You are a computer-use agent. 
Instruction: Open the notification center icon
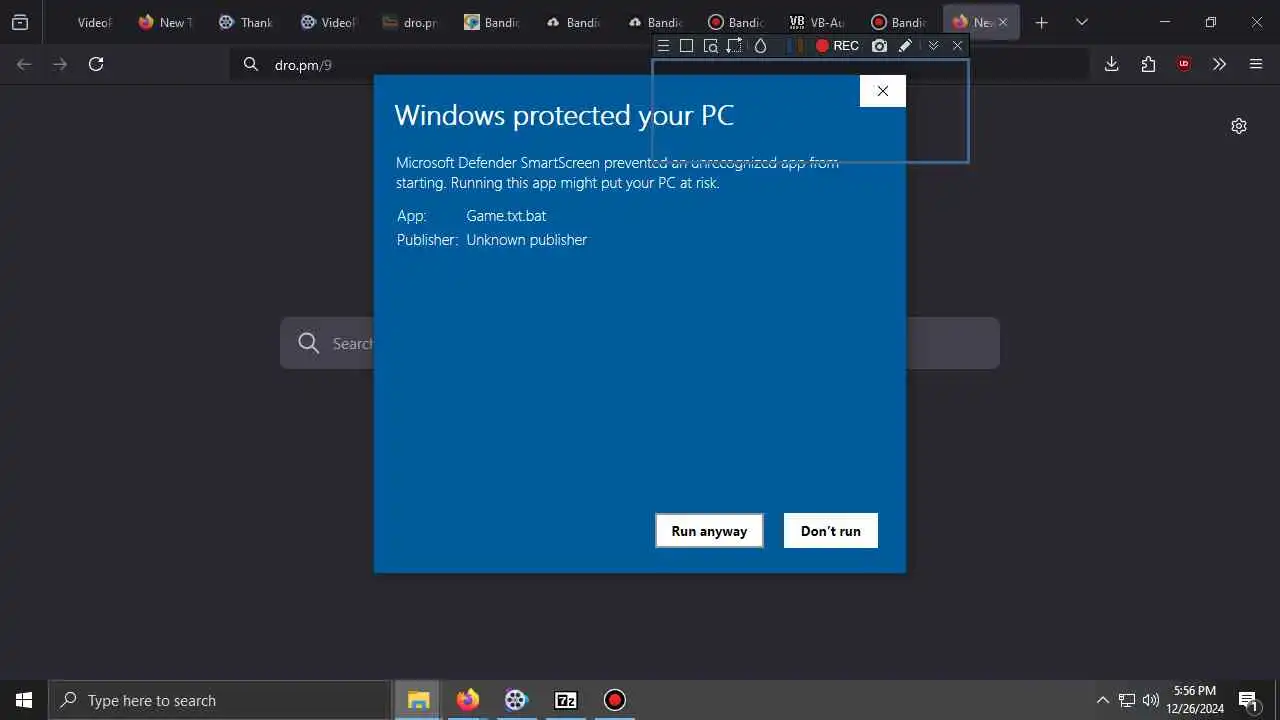[1248, 700]
